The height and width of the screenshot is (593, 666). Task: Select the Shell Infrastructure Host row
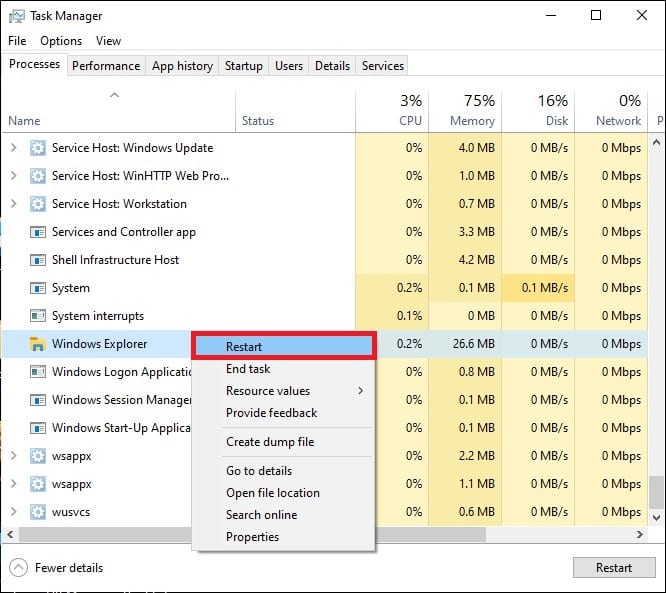[x=325, y=260]
